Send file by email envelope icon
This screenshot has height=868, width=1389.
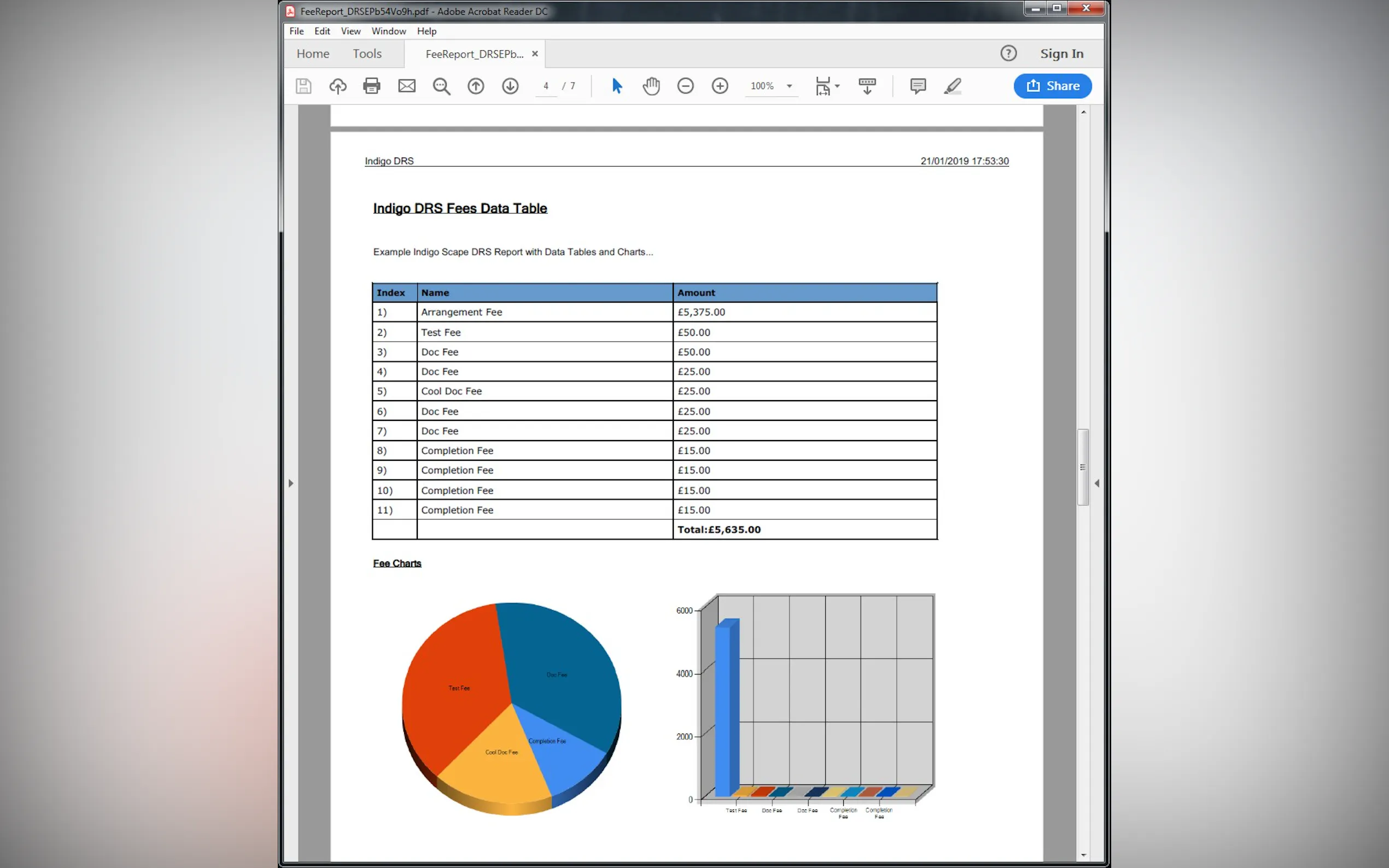click(406, 86)
